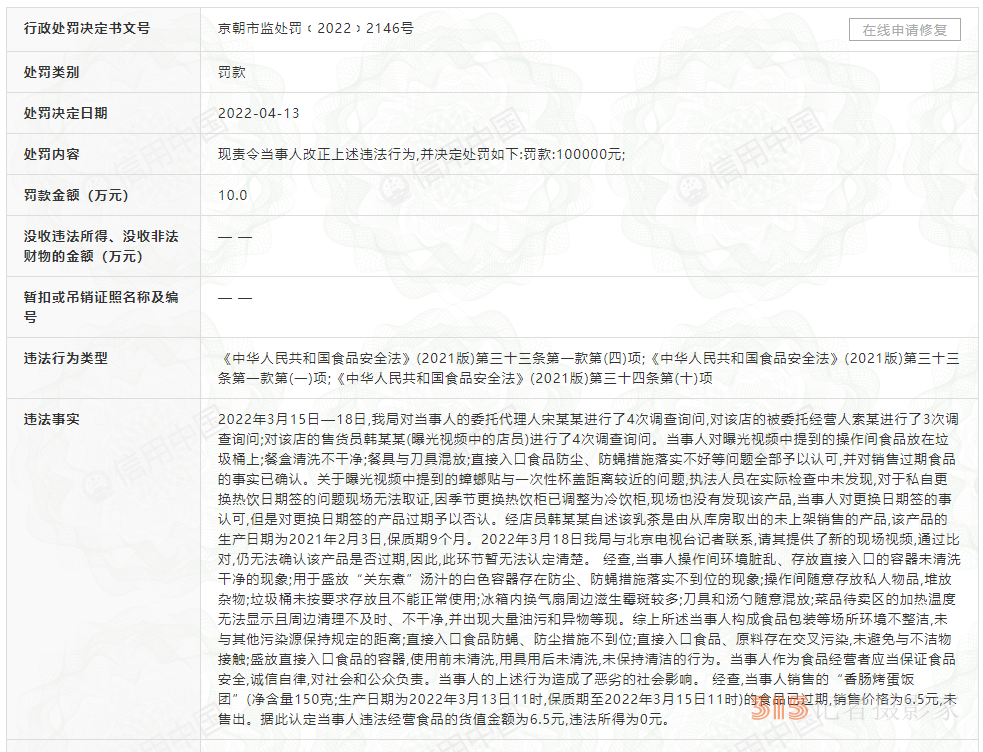This screenshot has height=752, width=983.
Task: Click the 处罚类别 row label
Action: [52, 72]
